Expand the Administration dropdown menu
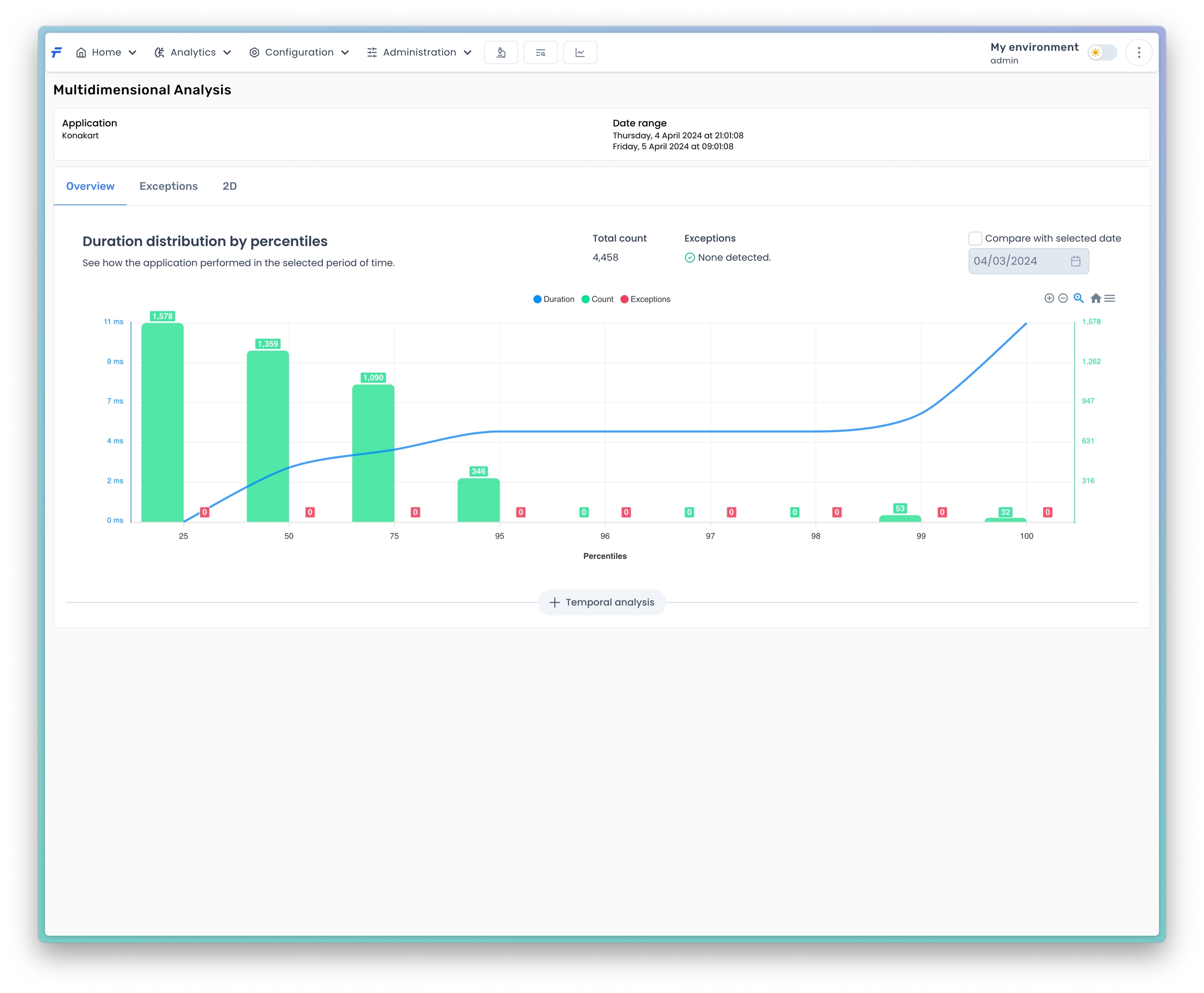 pyautogui.click(x=420, y=53)
